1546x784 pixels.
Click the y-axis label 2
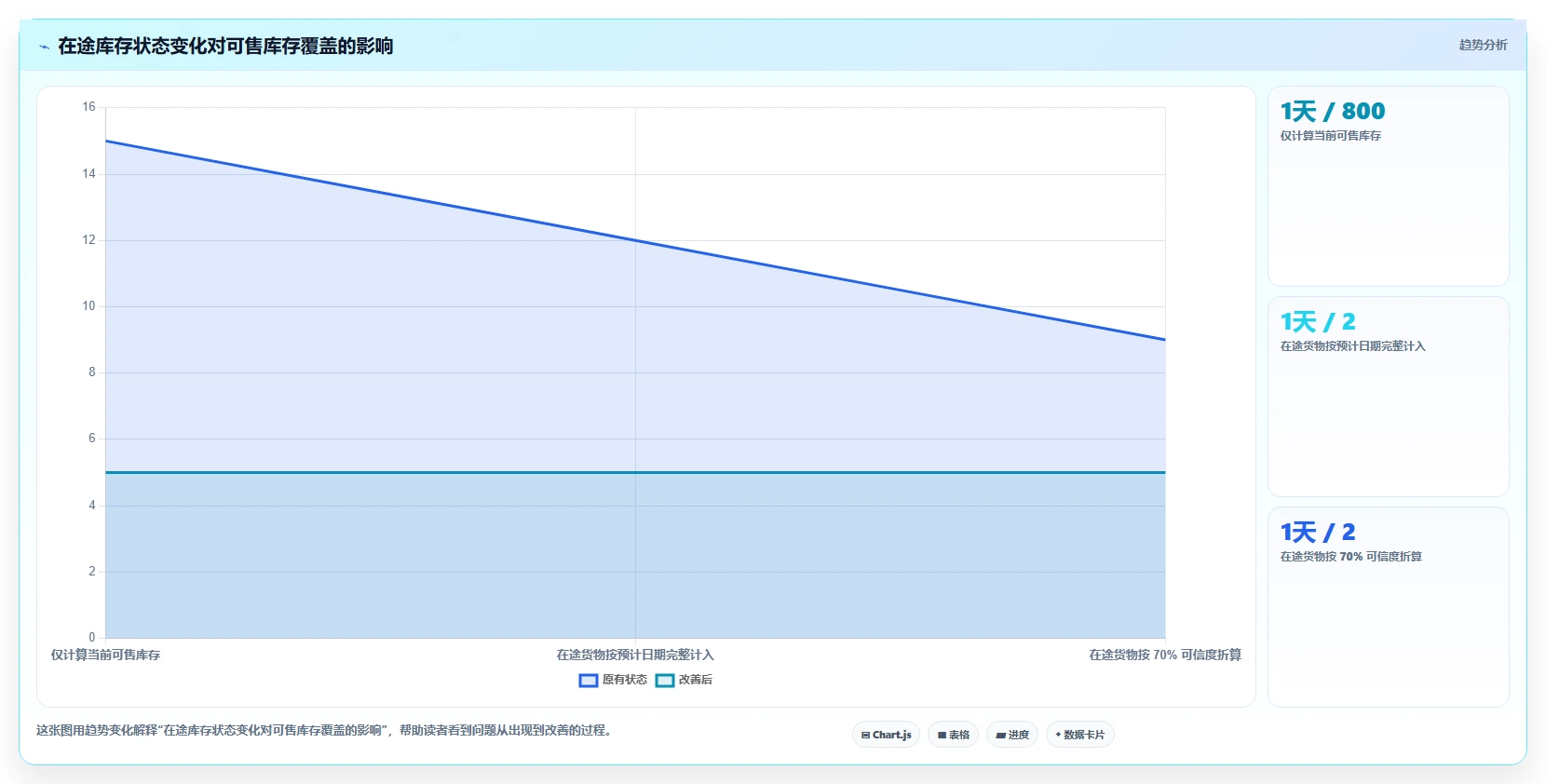coord(92,572)
